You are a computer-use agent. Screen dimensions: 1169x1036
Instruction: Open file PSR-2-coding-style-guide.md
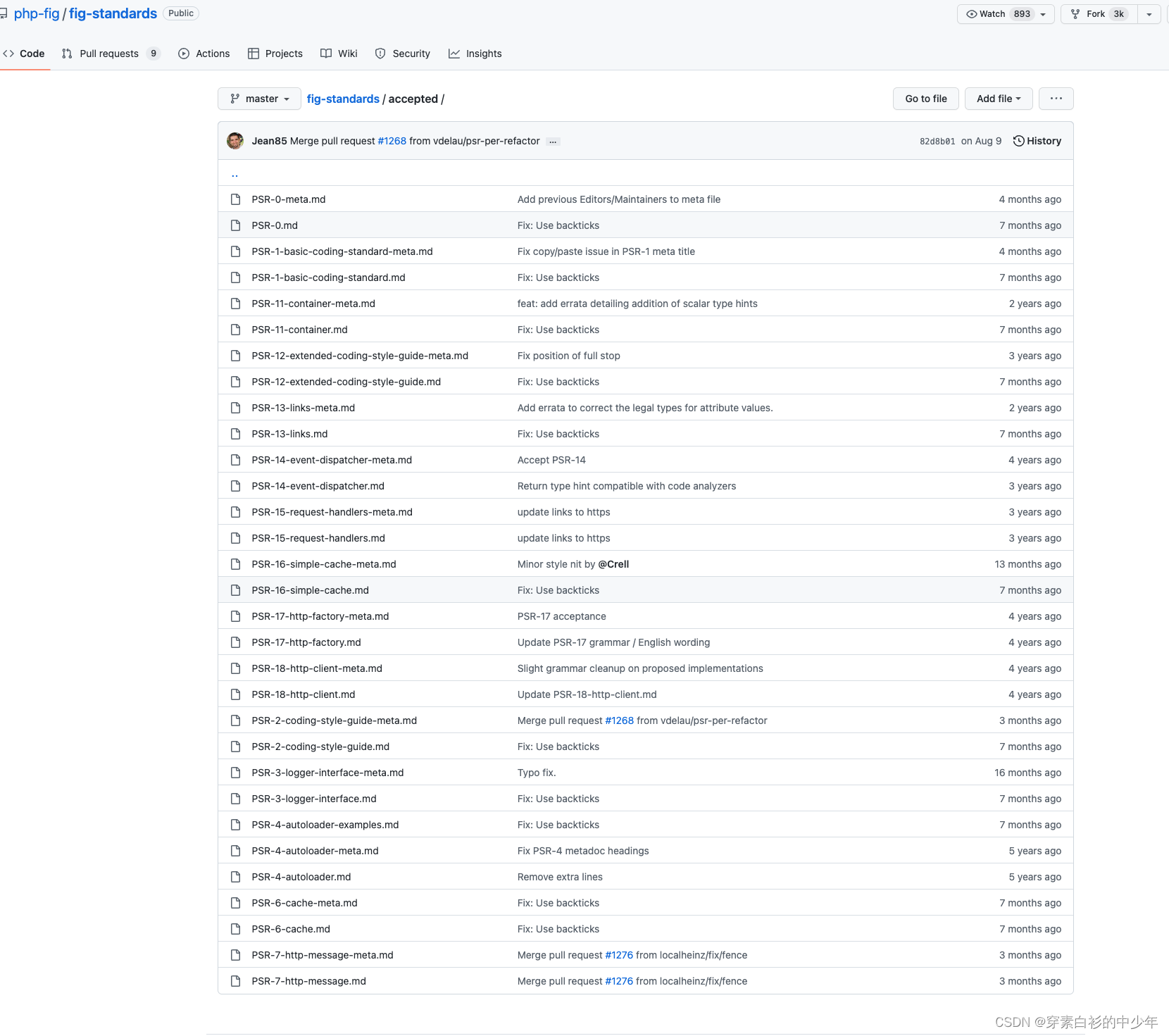(x=320, y=747)
